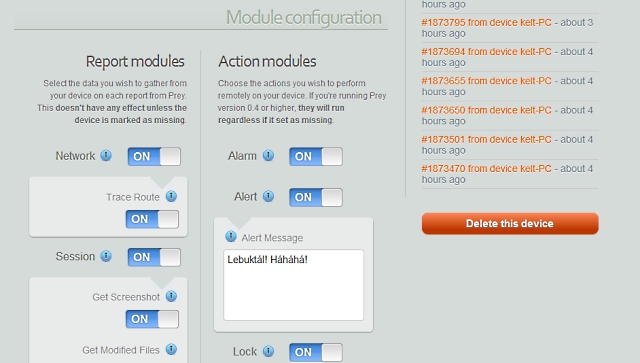The image size is (640, 363).
Task: Click the Report modules heading
Action: (135, 62)
